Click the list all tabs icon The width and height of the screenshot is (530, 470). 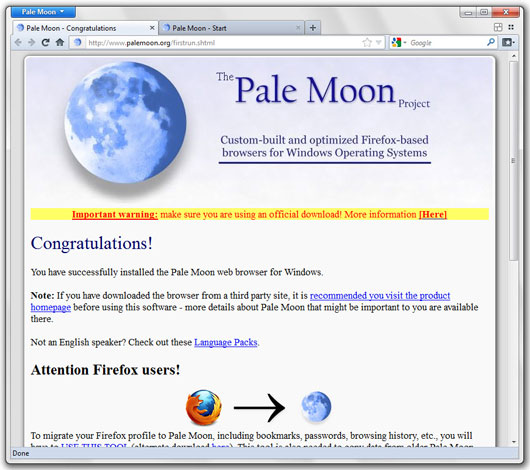[511, 27]
